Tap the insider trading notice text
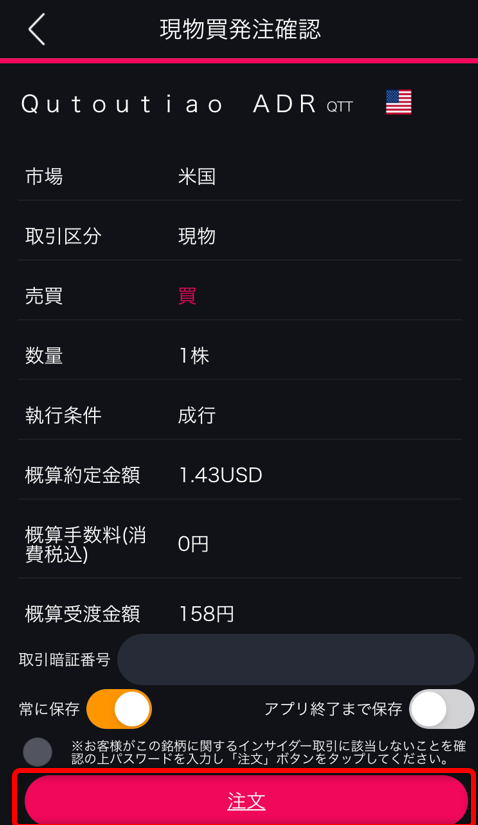478x825 pixels. pos(268,752)
